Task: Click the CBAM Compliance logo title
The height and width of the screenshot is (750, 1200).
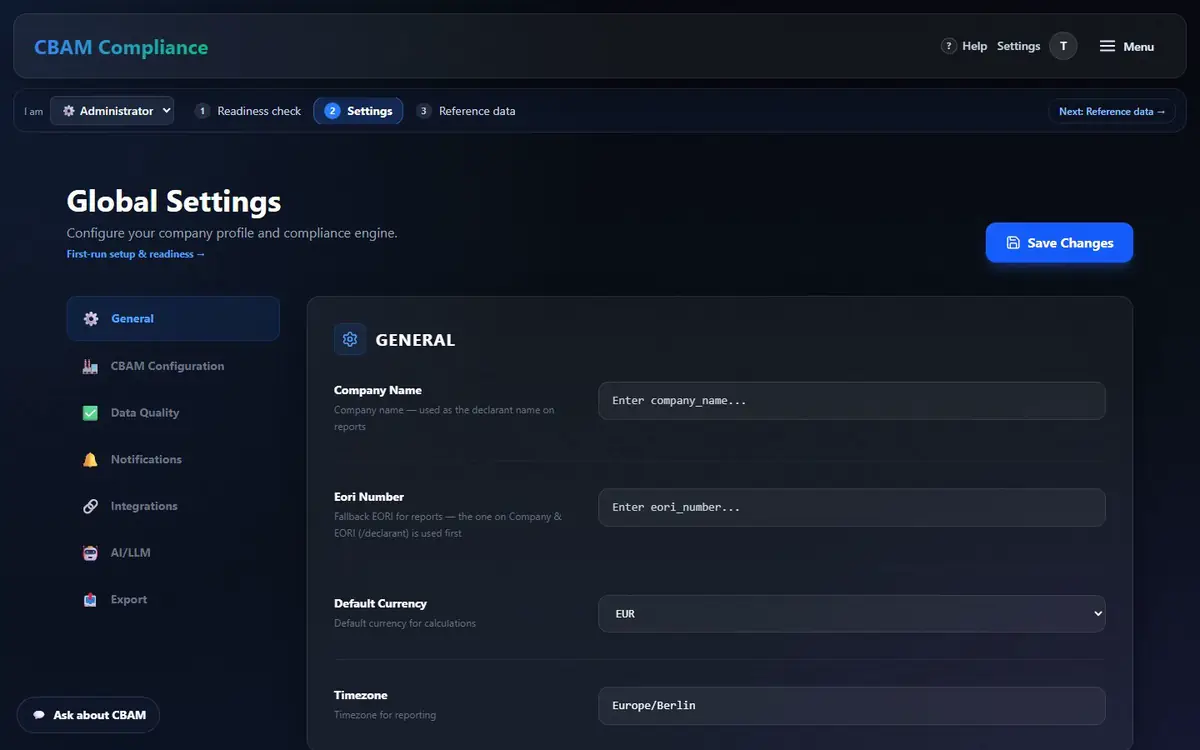Action: [121, 47]
